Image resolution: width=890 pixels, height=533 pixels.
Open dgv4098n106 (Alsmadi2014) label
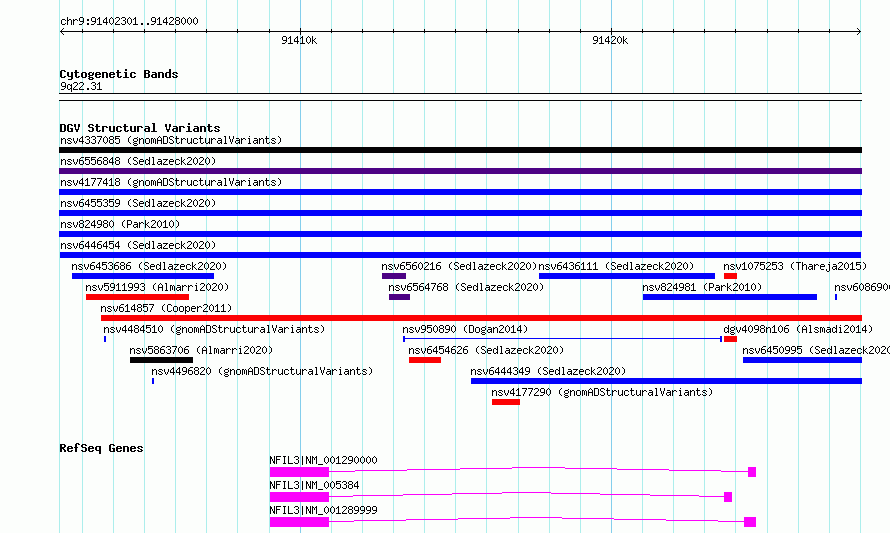click(798, 329)
